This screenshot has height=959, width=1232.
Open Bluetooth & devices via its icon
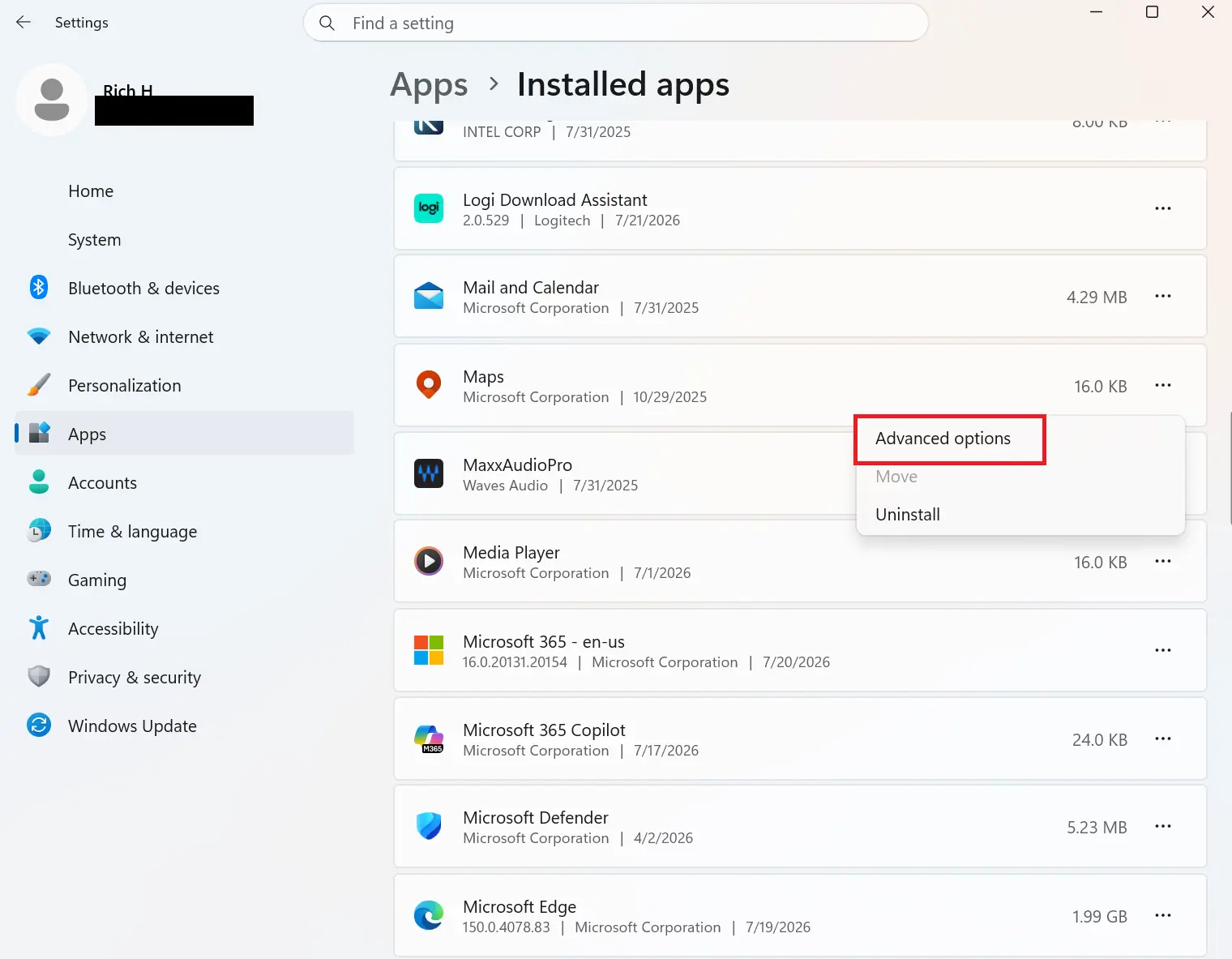(x=39, y=288)
